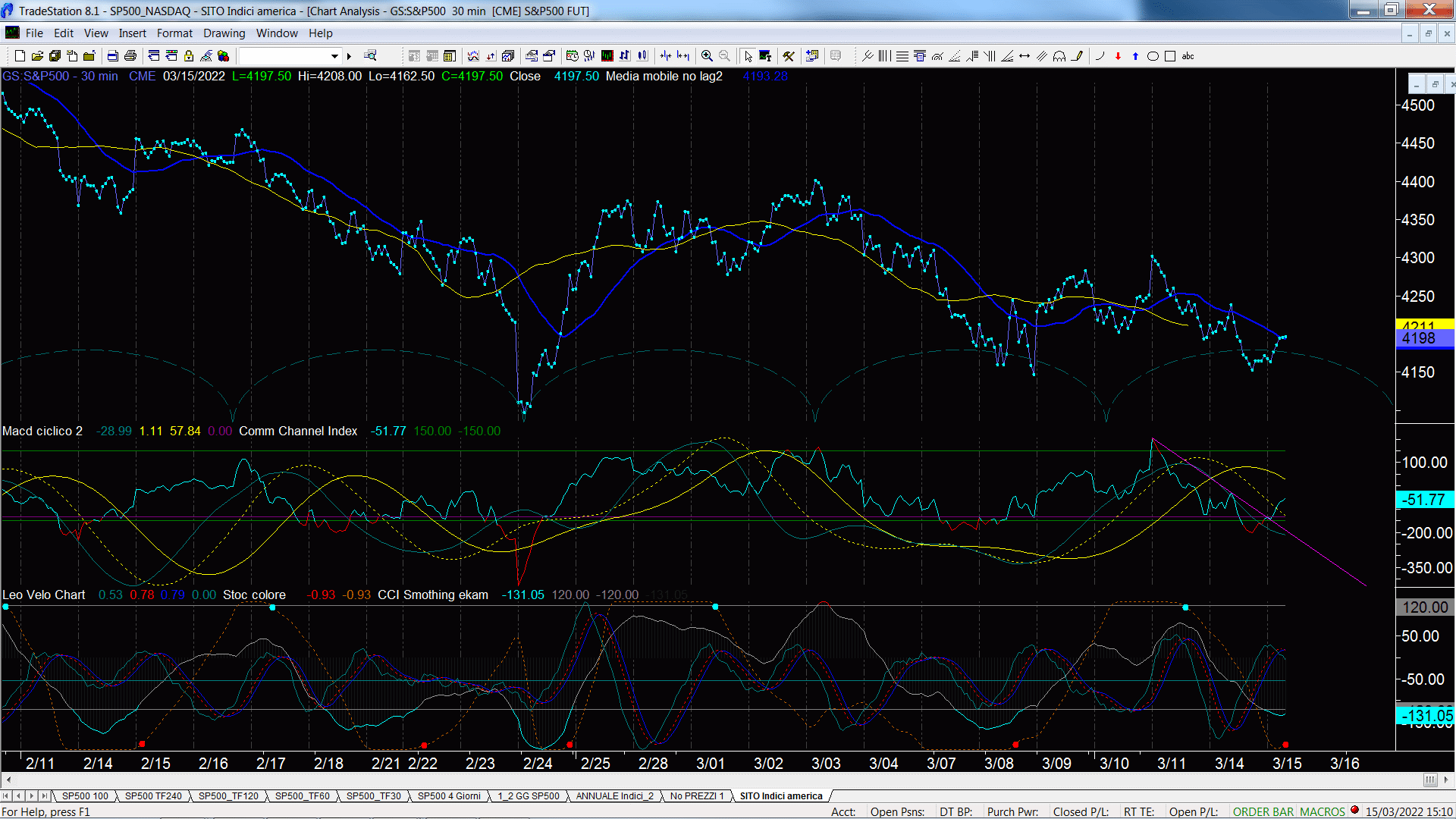Screen dimensions: 1456x819
Task: Click the Media mobile no lag2 label
Action: pos(664,76)
